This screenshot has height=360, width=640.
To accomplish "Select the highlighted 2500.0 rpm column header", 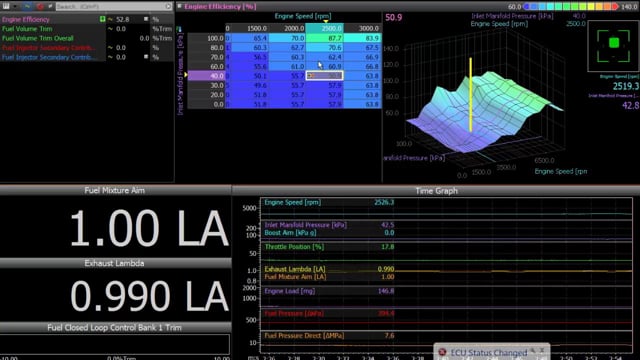I will pyautogui.click(x=324, y=28).
